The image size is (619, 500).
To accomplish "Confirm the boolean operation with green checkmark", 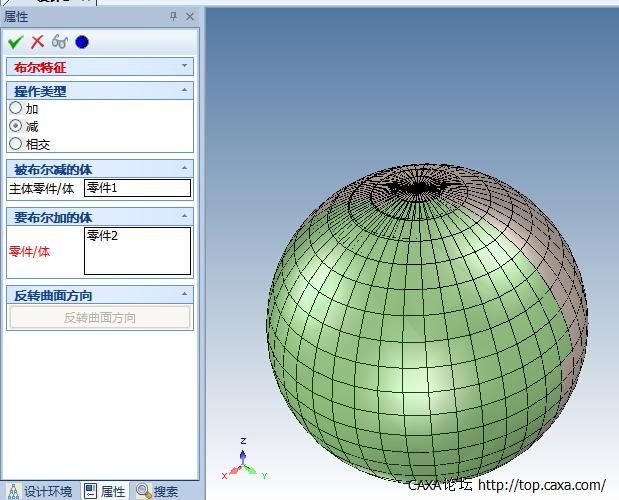I will point(15,42).
